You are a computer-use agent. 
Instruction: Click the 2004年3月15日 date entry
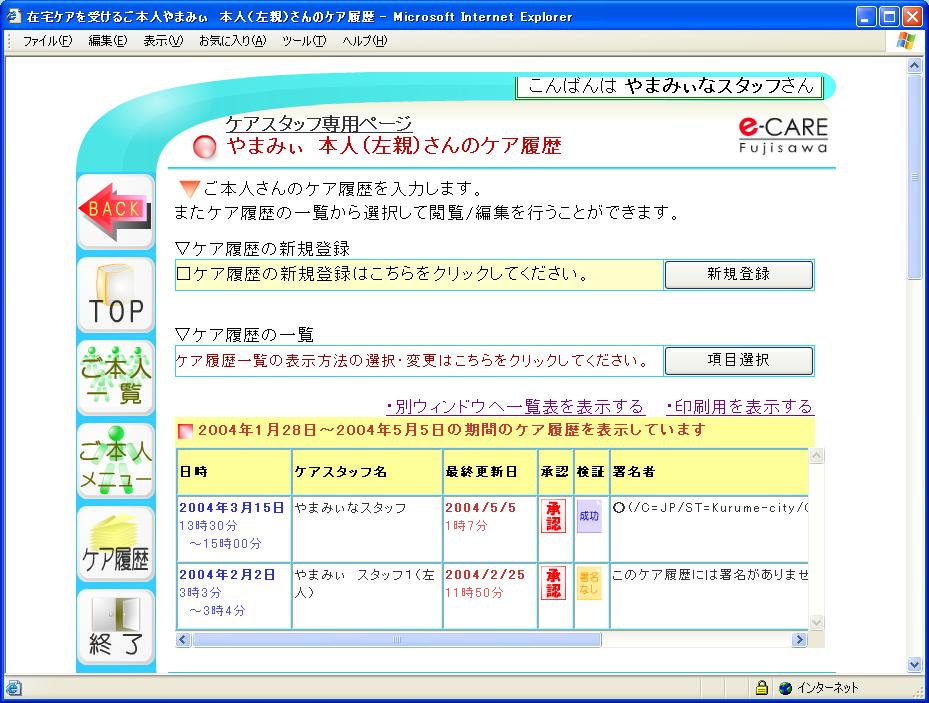[x=232, y=507]
